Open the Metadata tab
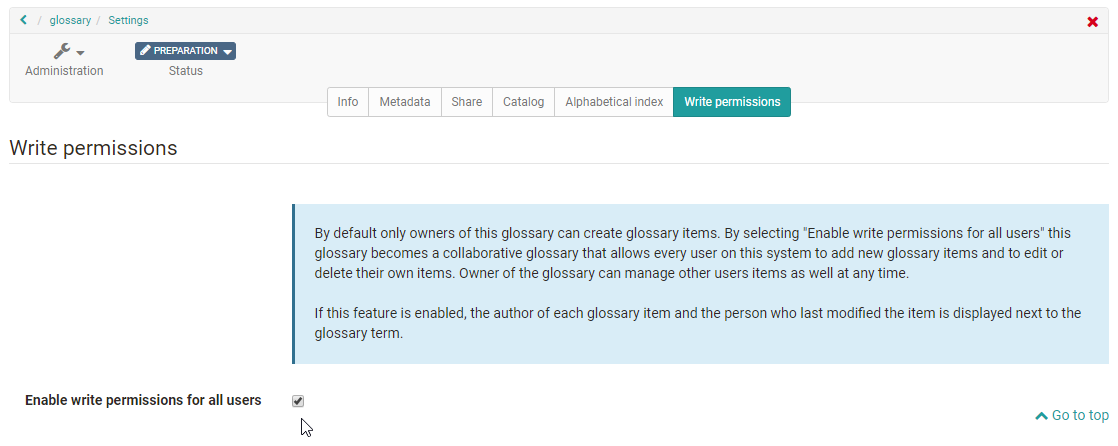1118x446 pixels. [405, 102]
